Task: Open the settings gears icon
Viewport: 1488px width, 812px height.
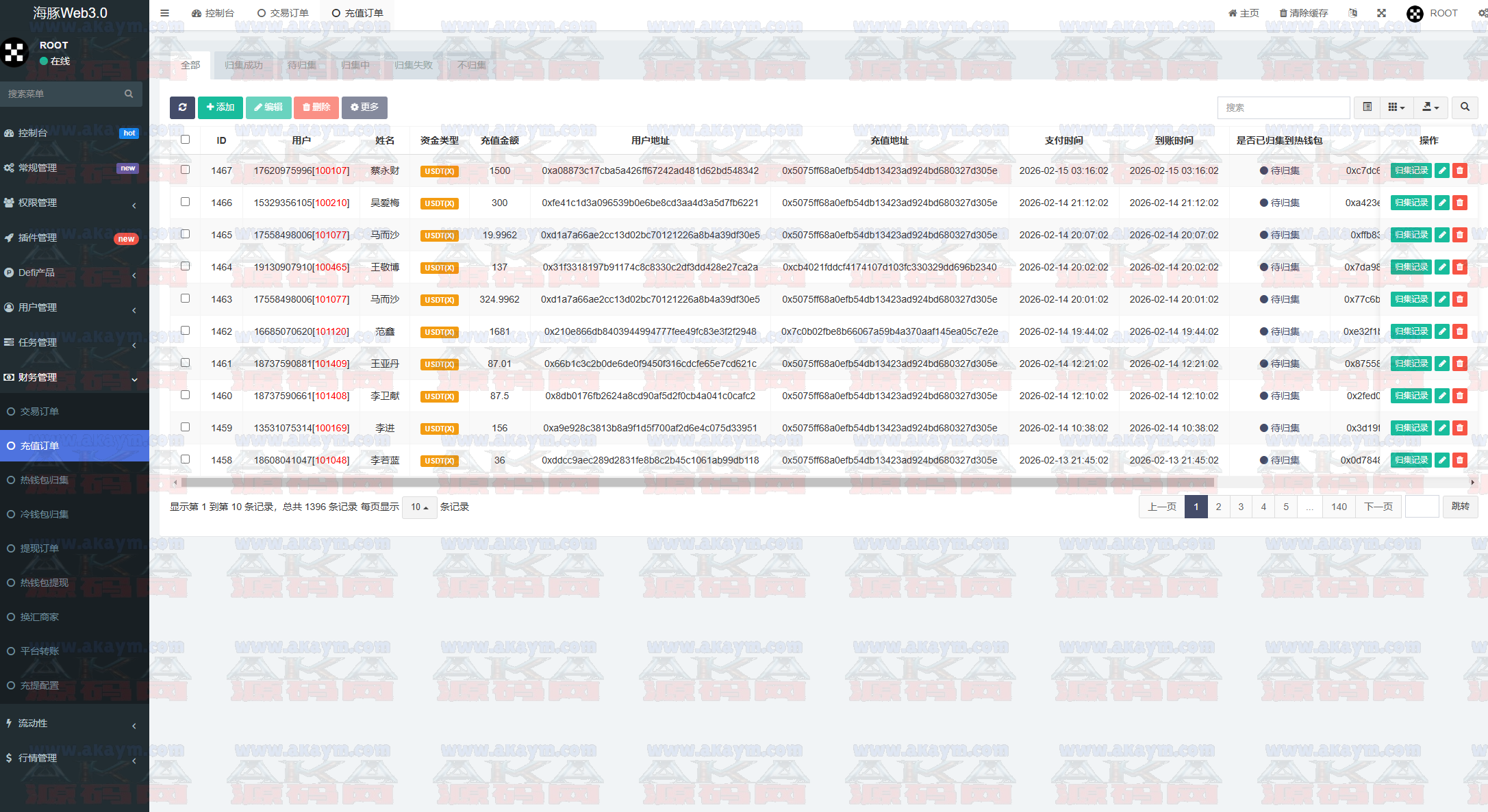Action: pos(1483,13)
